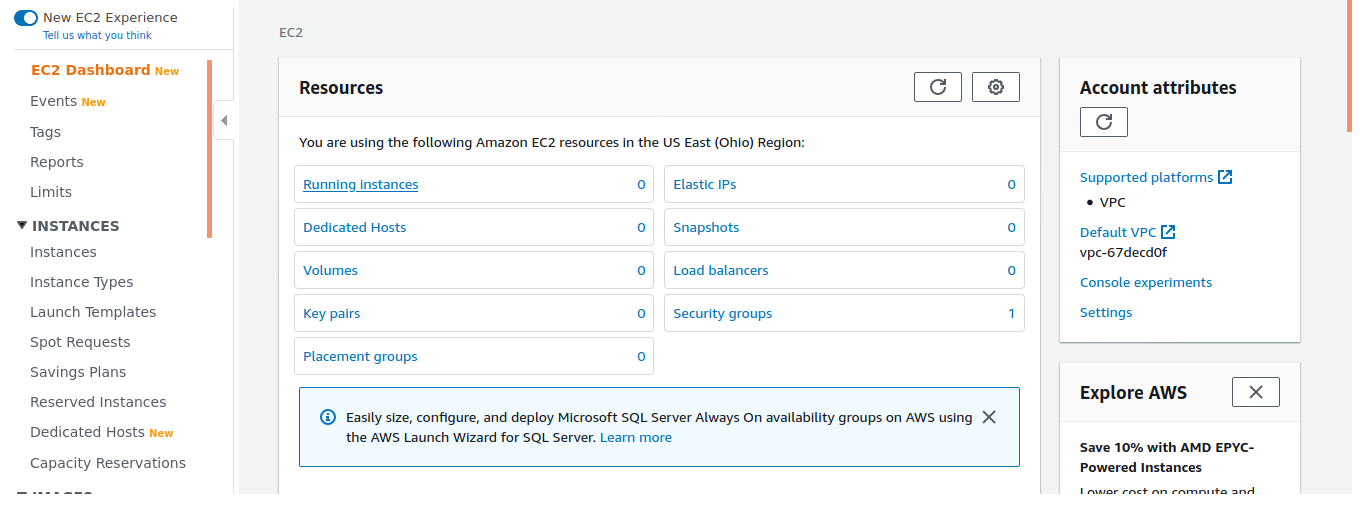Open Running instances resource link
The width and height of the screenshot is (1360, 516).
tap(360, 184)
